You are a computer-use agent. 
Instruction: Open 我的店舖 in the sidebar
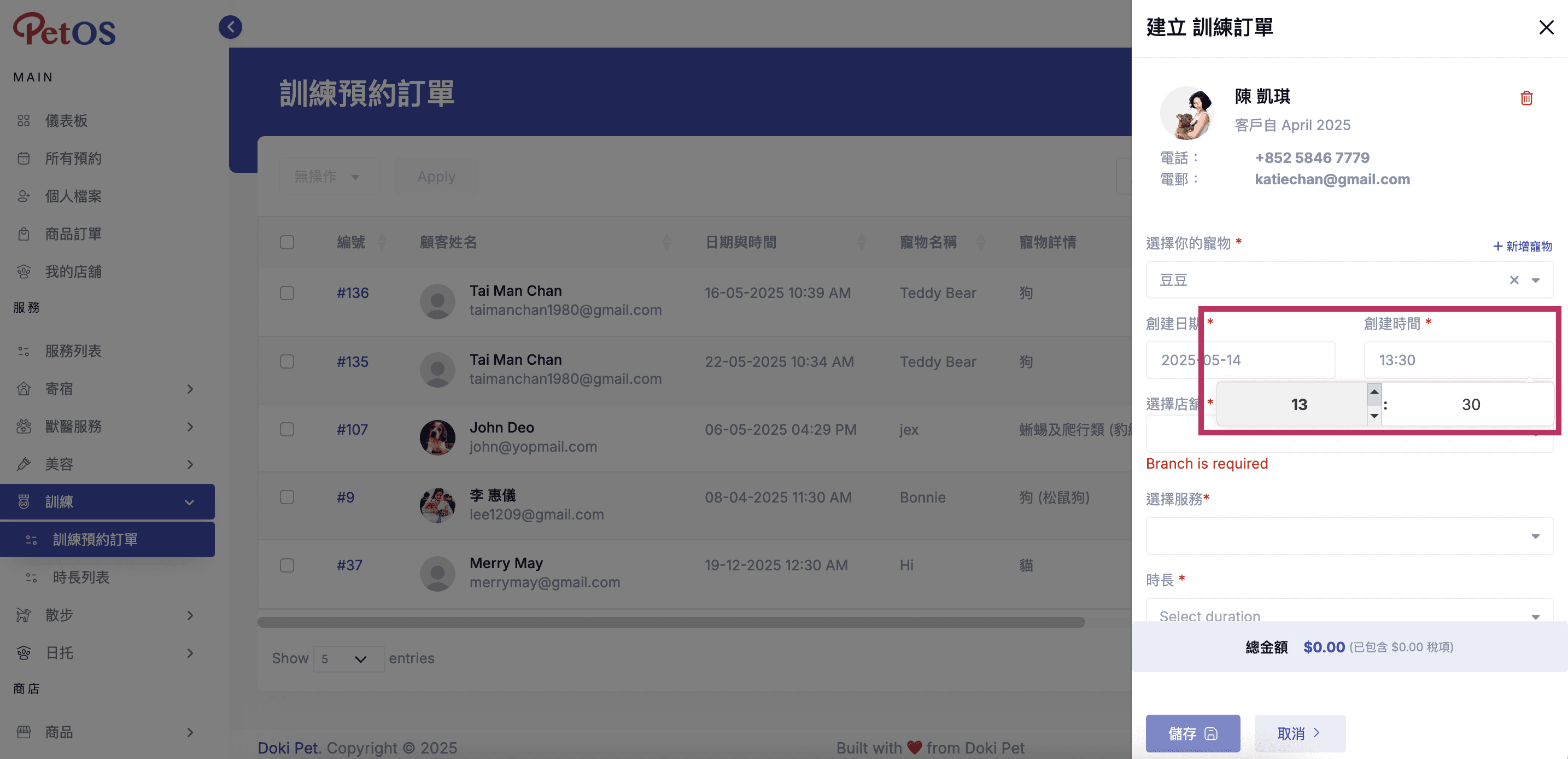[73, 271]
